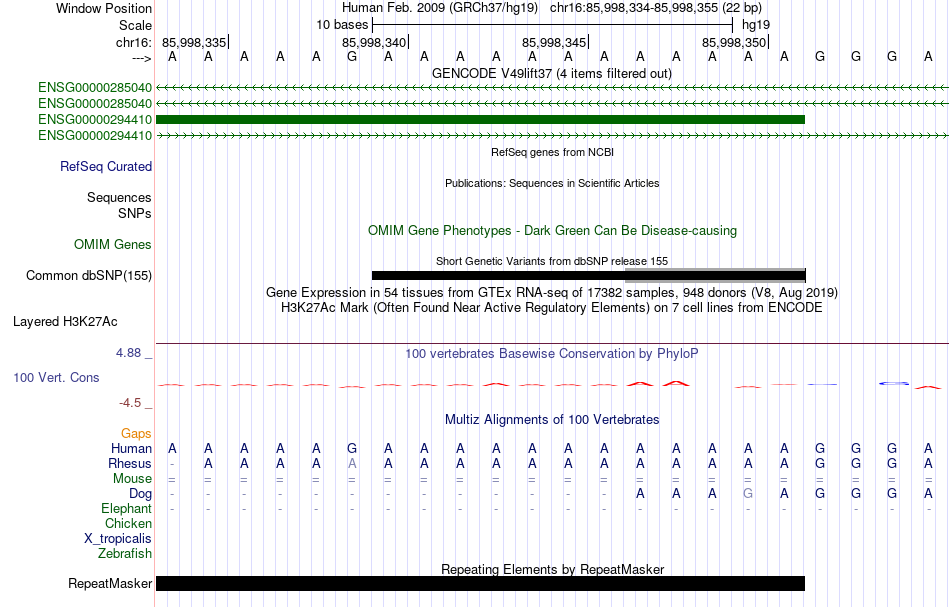950x607 pixels.
Task: Select the thick ENSG00000294410 exon bar
Action: [x=480, y=119]
